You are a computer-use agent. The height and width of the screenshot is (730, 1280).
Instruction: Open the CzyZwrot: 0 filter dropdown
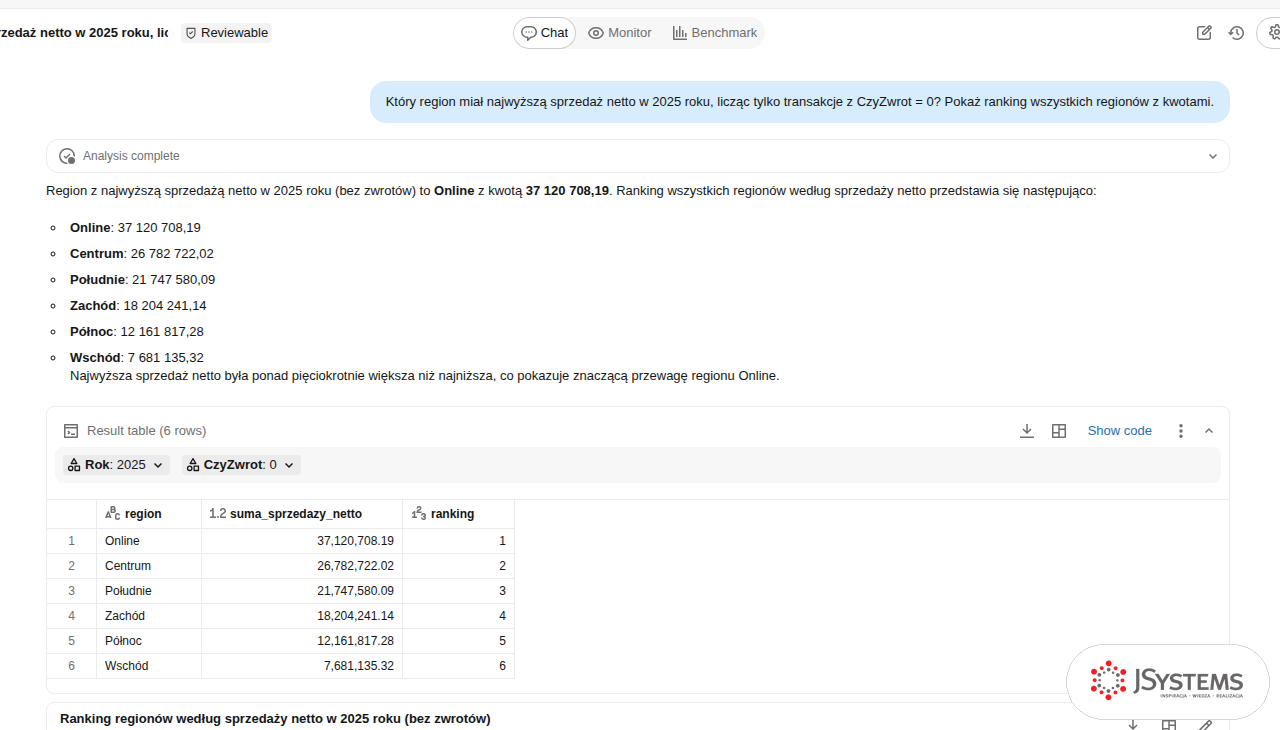coord(240,465)
